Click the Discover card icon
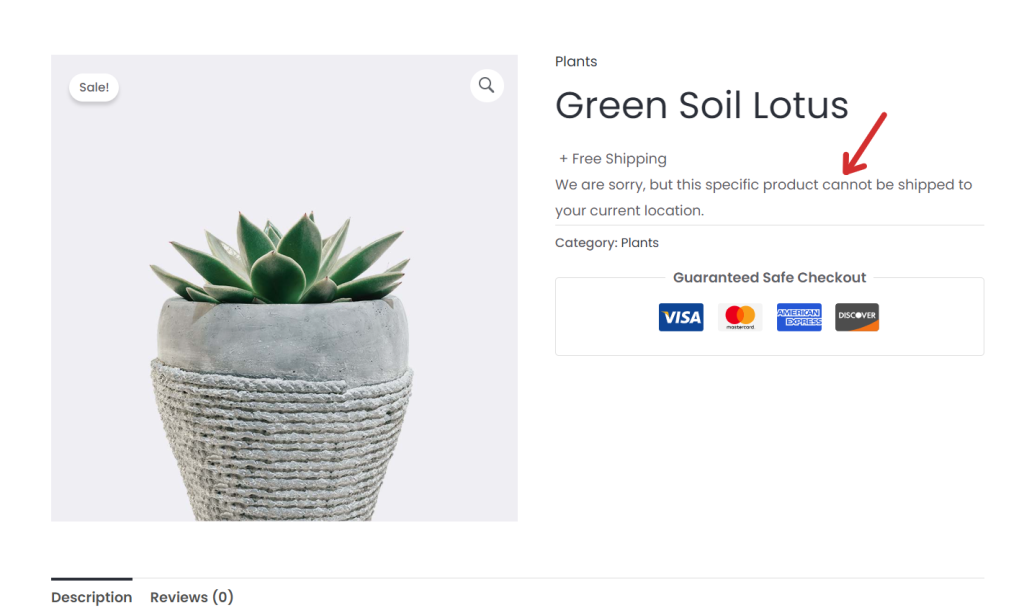The width and height of the screenshot is (1024, 613). click(x=857, y=317)
